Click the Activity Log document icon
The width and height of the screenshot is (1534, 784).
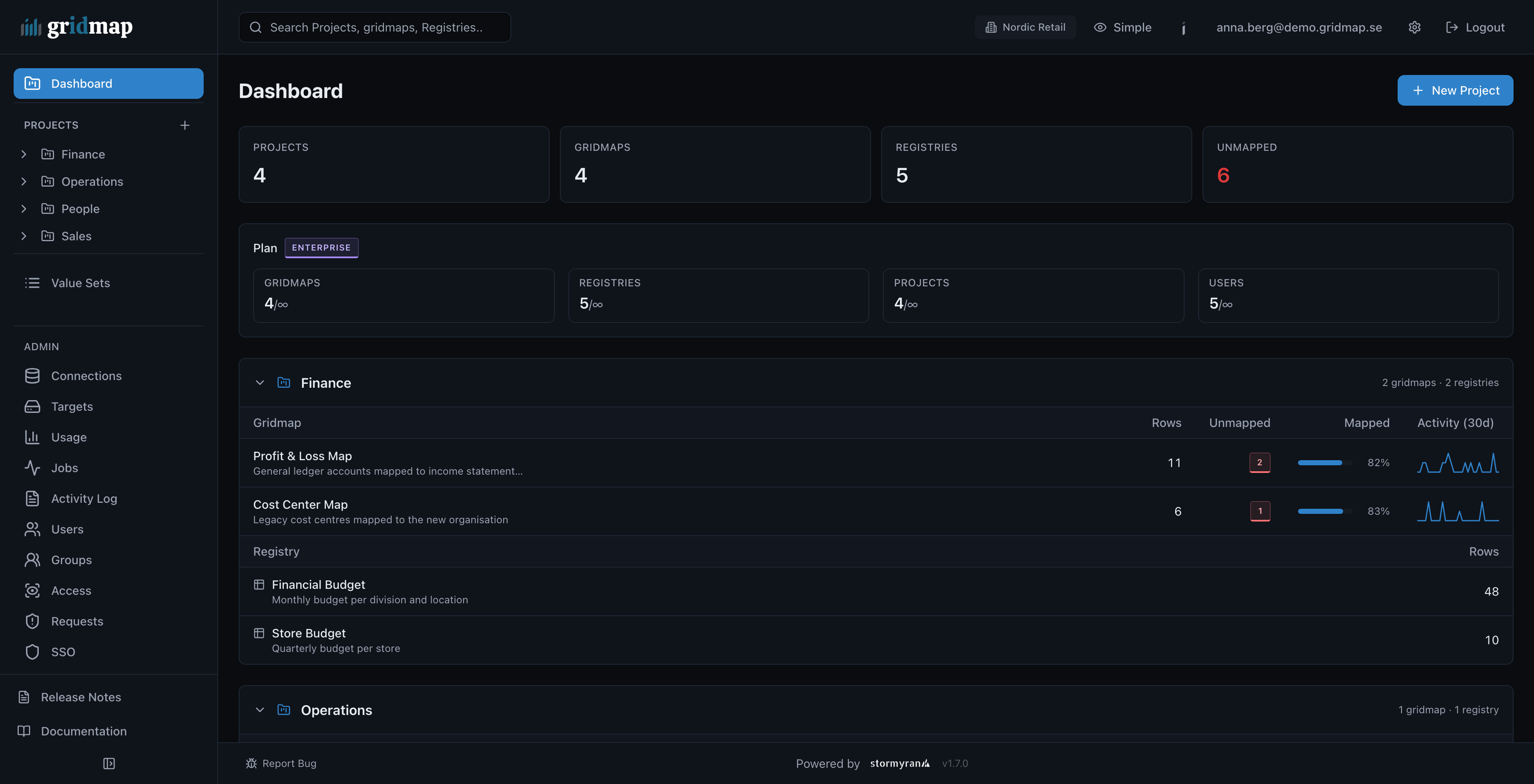pyautogui.click(x=32, y=498)
